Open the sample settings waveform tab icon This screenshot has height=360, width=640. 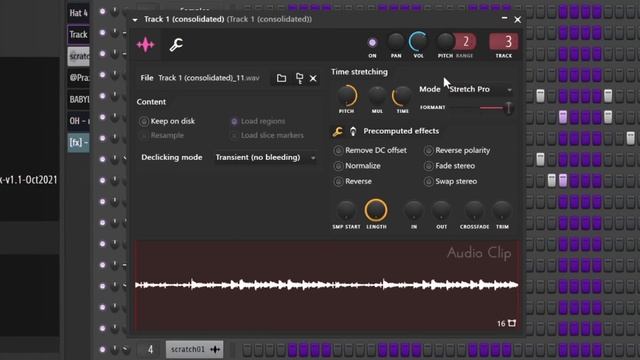click(x=145, y=44)
